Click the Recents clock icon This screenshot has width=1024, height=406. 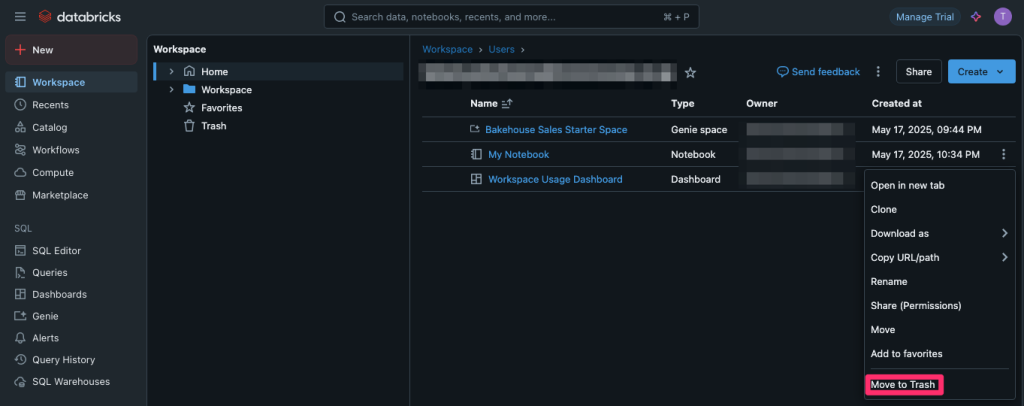tap(20, 104)
